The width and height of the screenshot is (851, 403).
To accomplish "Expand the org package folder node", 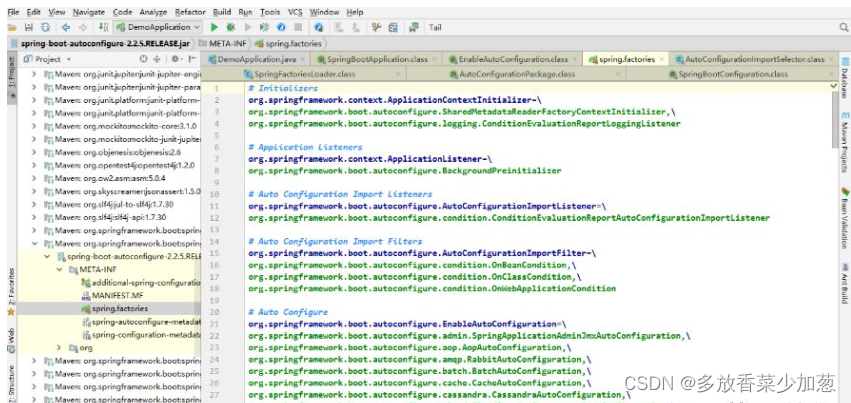I will [59, 348].
